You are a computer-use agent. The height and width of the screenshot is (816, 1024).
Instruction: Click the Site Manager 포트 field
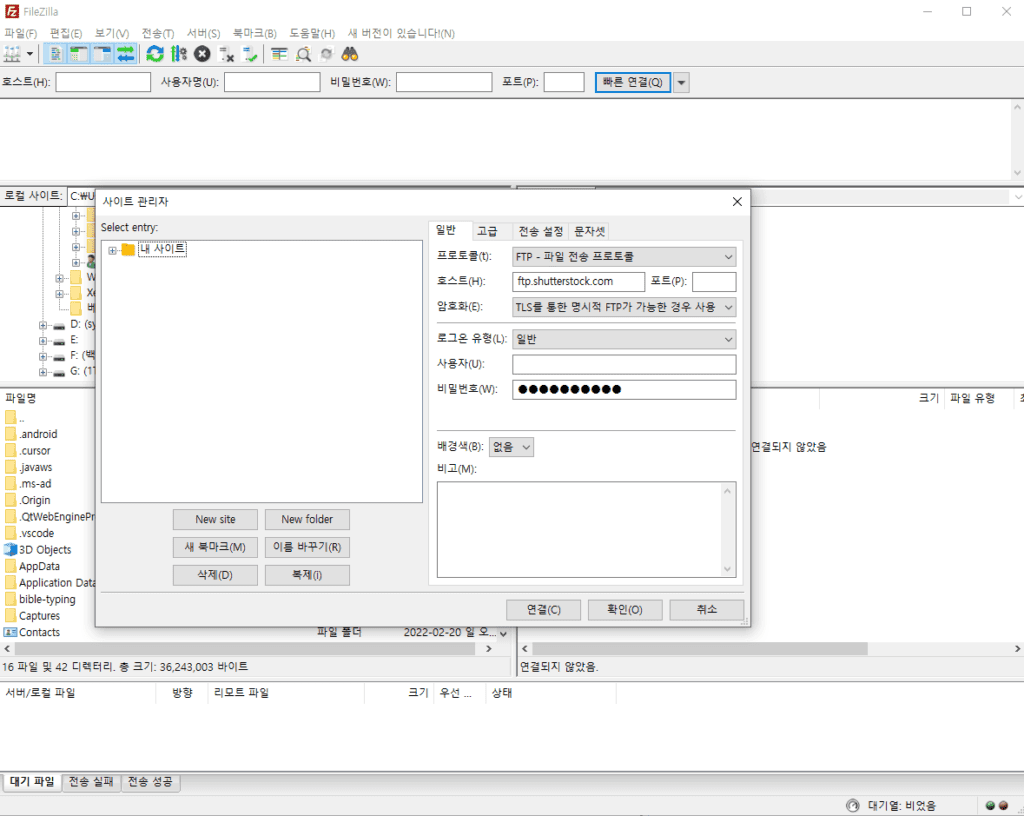tap(714, 281)
